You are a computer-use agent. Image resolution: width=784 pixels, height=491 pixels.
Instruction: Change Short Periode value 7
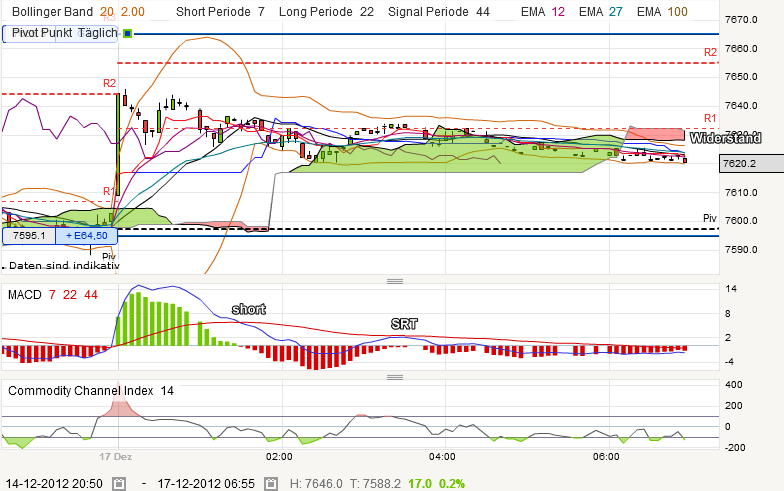click(x=261, y=12)
